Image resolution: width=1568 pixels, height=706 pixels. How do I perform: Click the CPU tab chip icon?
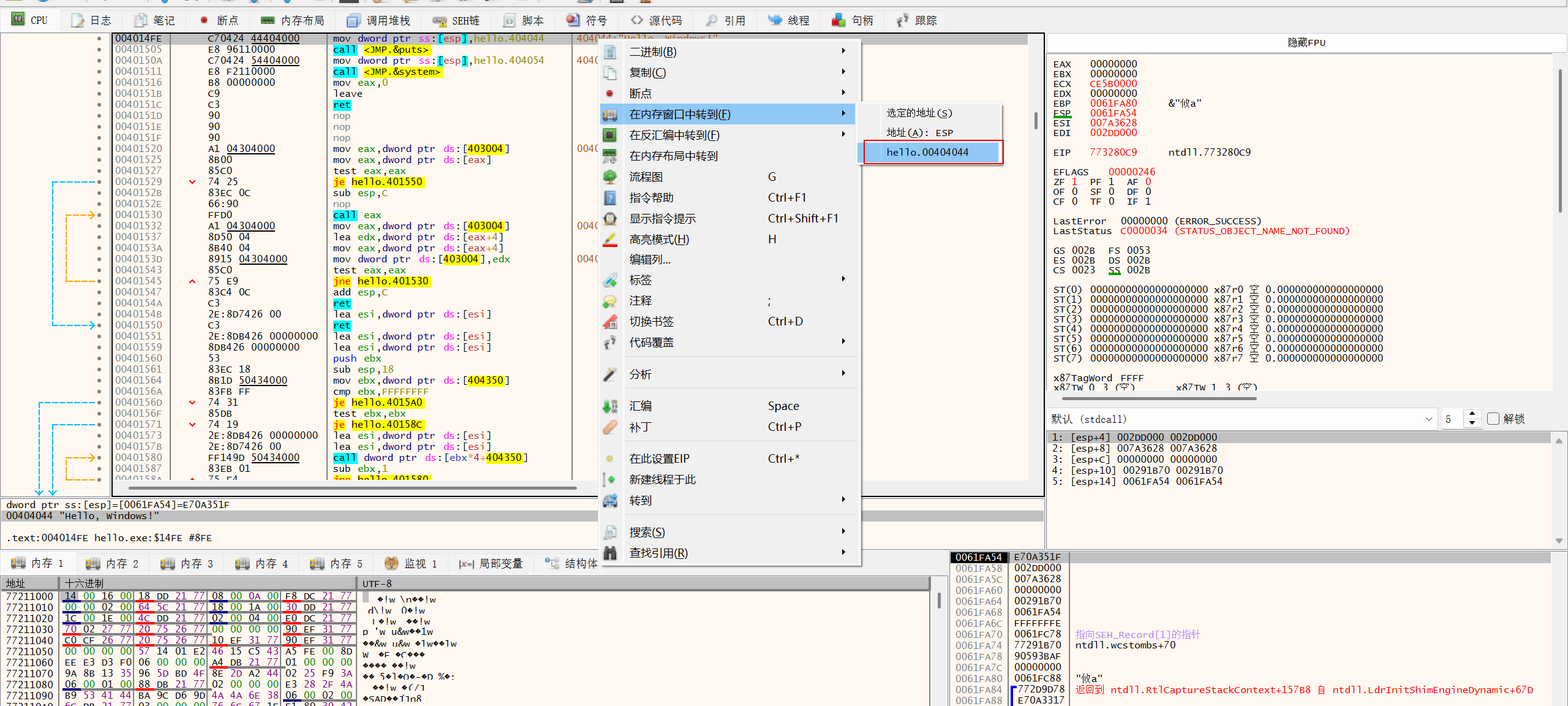tap(18, 20)
